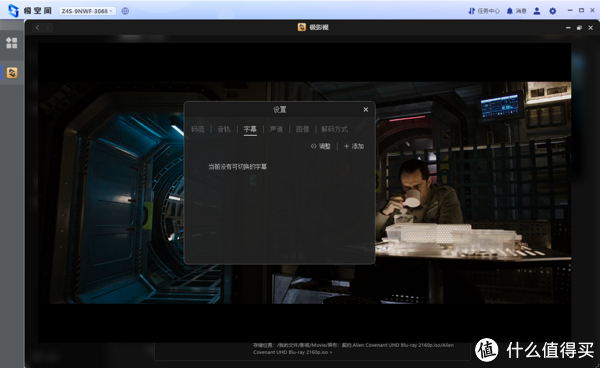
Task: Switch to the 图像 tab
Action: pos(302,129)
